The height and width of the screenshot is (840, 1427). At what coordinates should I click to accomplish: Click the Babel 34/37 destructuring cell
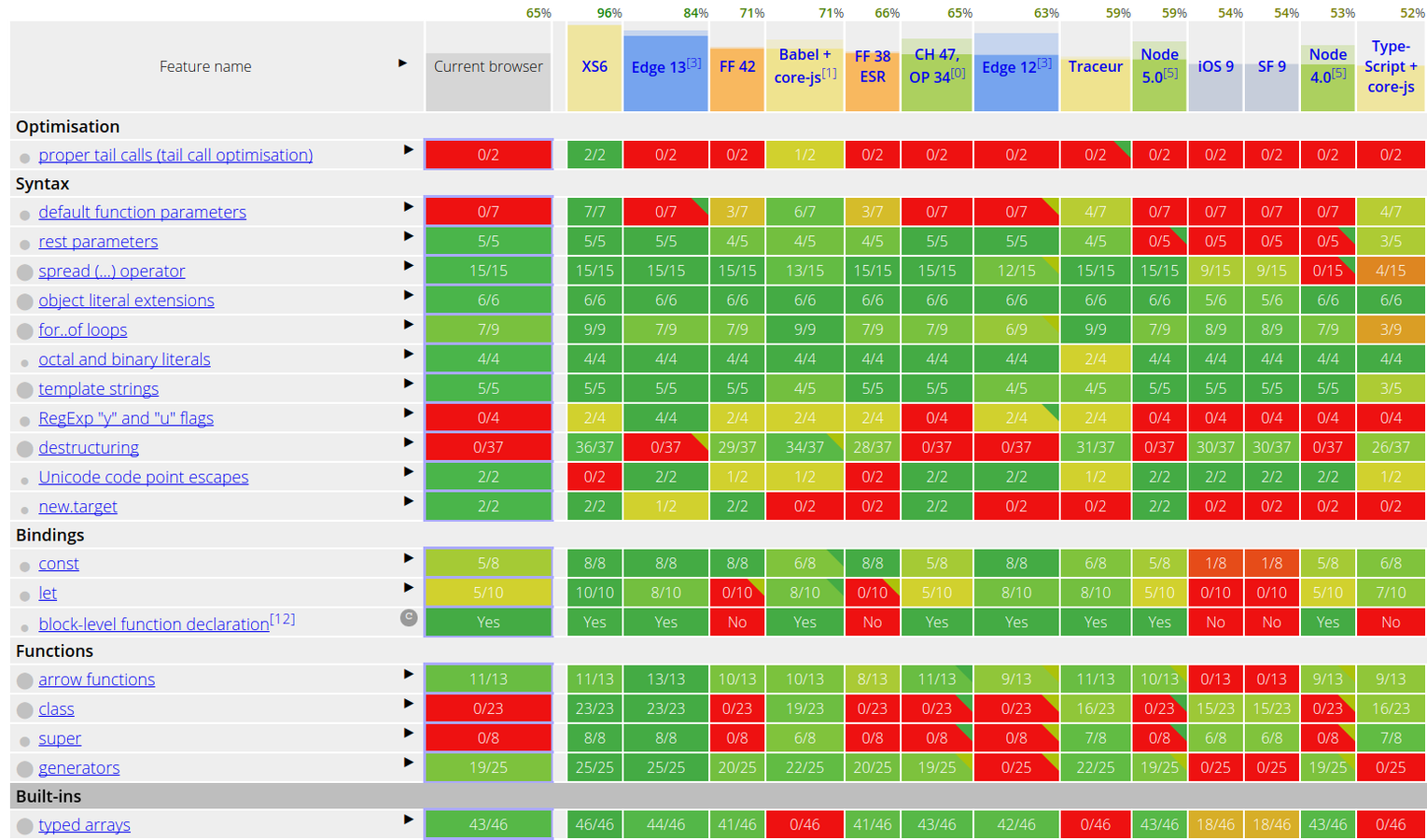[804, 447]
